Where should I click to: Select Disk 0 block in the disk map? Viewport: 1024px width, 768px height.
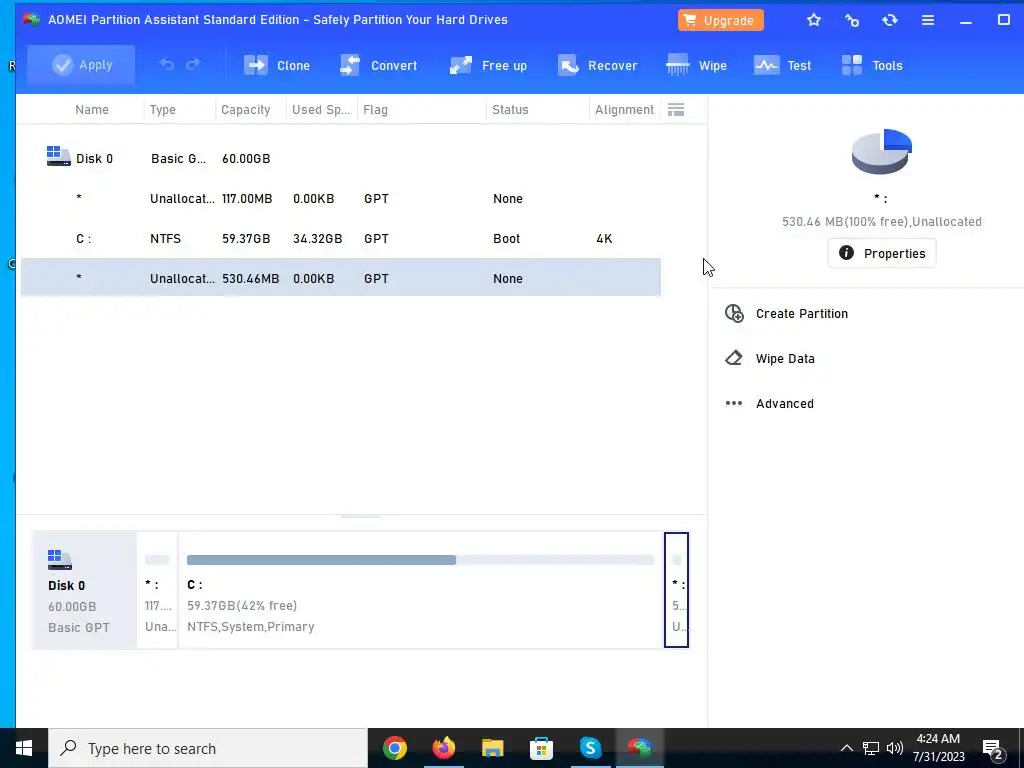pos(85,590)
